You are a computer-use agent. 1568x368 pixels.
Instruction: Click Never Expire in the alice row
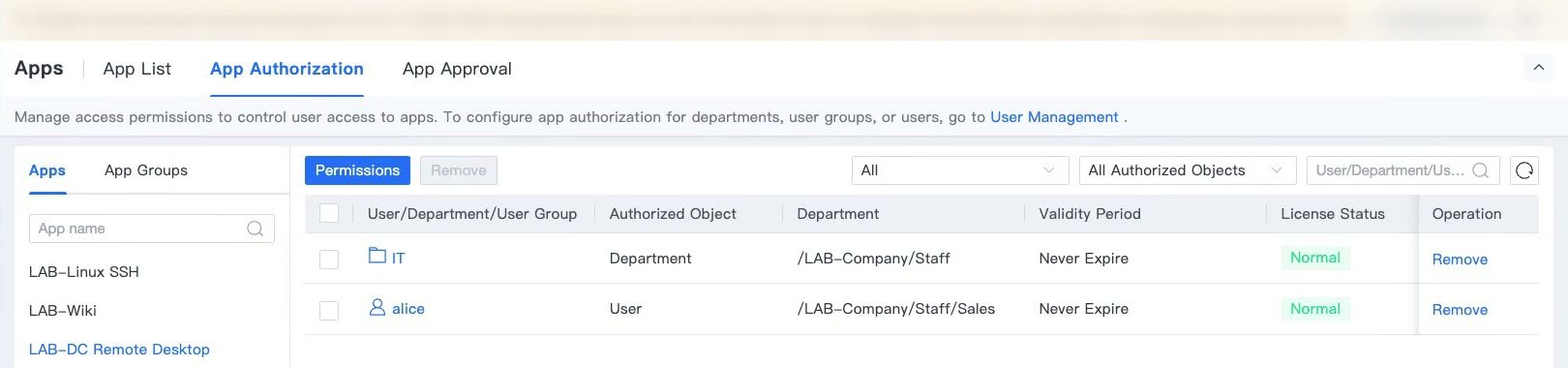[1084, 309]
